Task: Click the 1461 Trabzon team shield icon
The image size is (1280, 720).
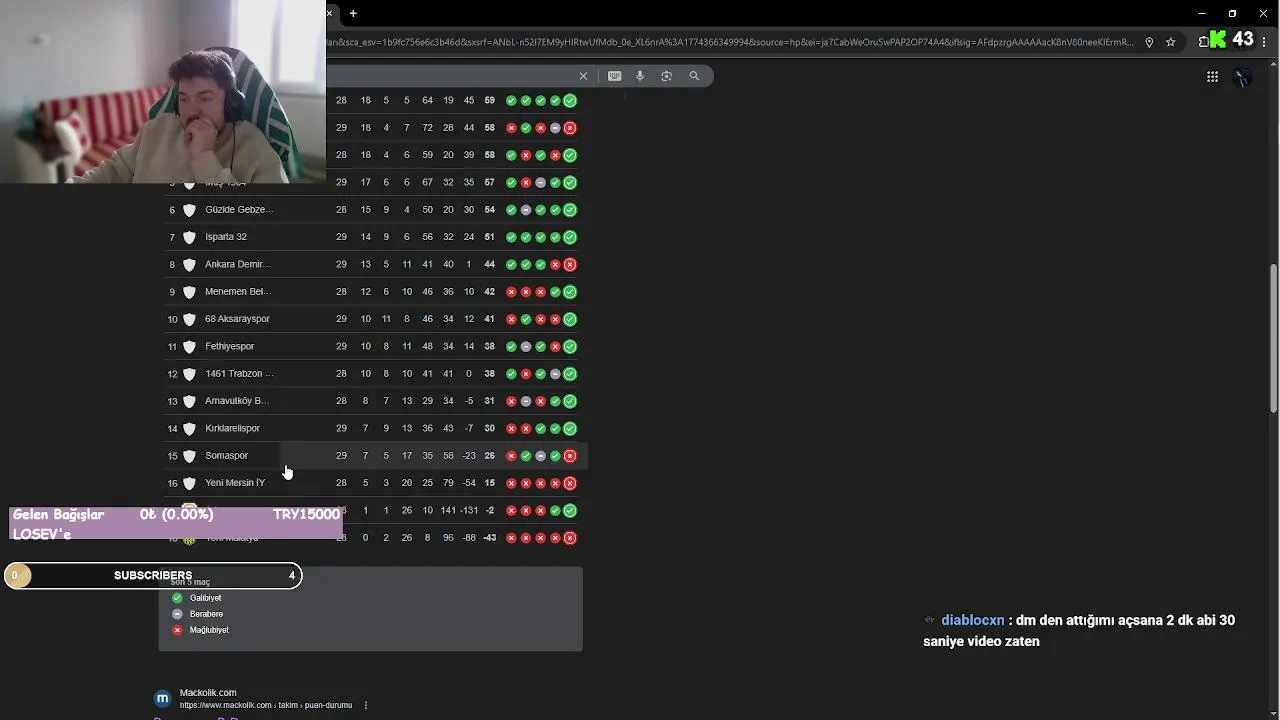Action: pos(189,374)
